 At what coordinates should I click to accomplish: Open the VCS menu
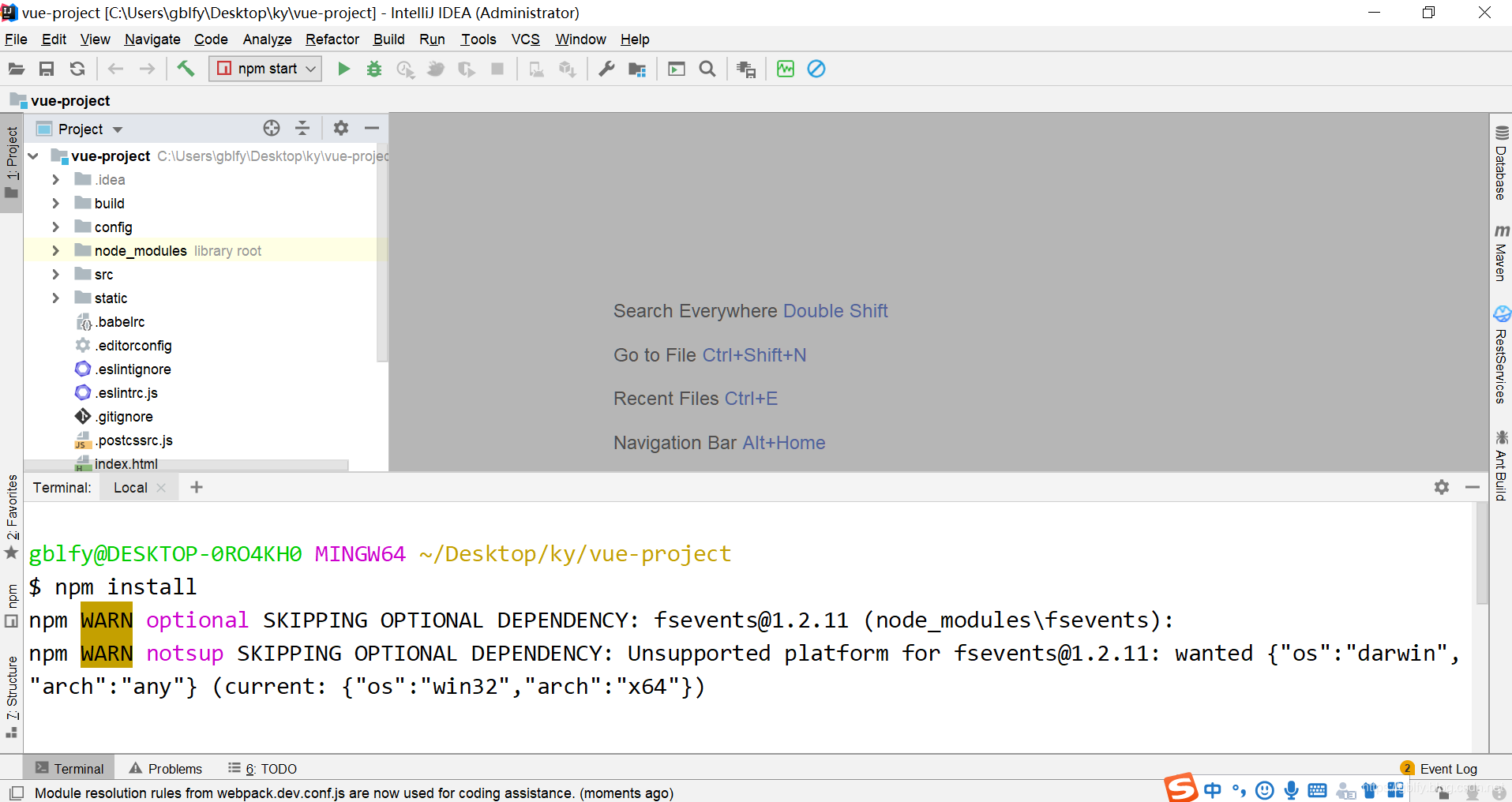click(x=526, y=39)
